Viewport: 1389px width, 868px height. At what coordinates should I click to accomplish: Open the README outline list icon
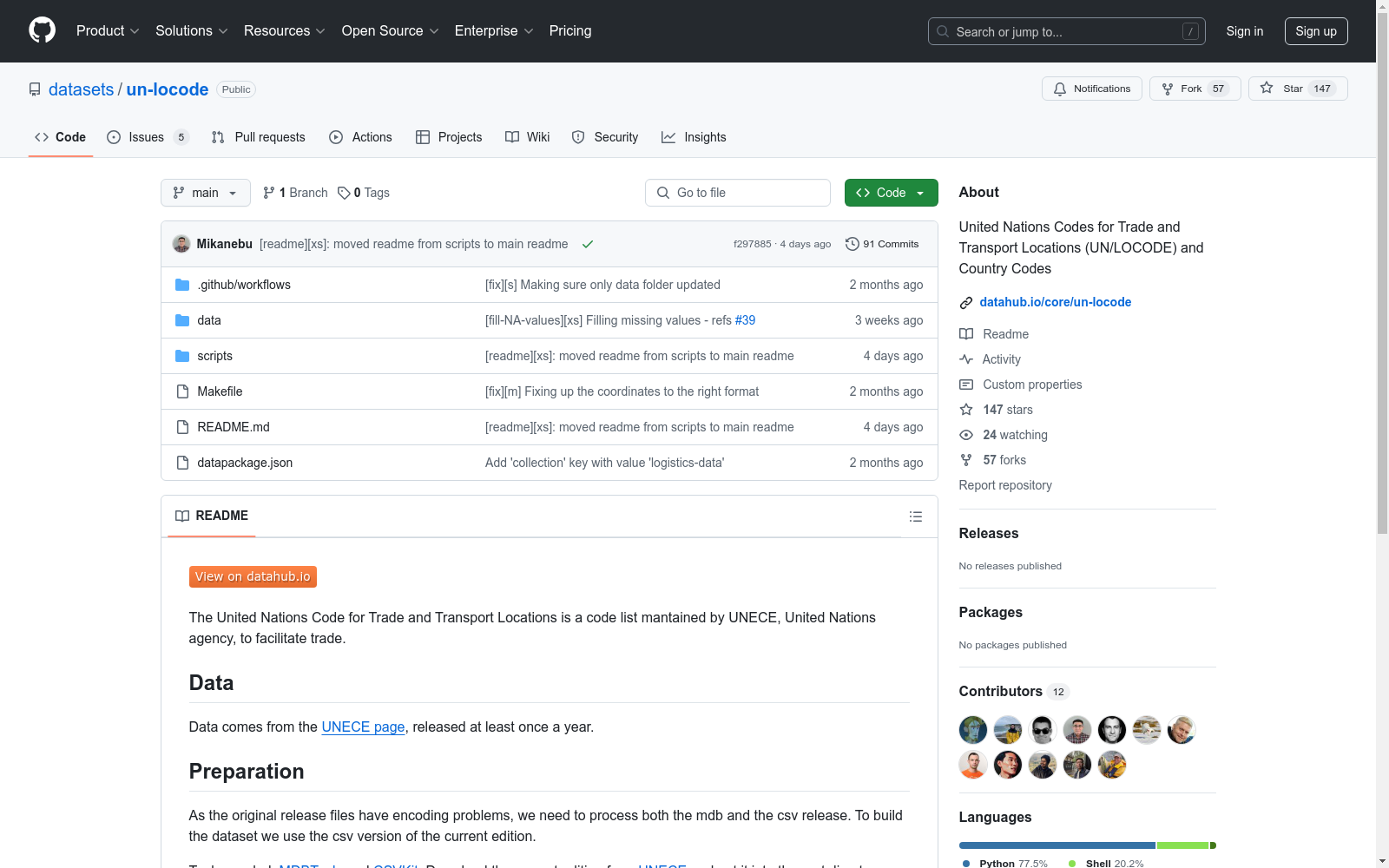915,516
